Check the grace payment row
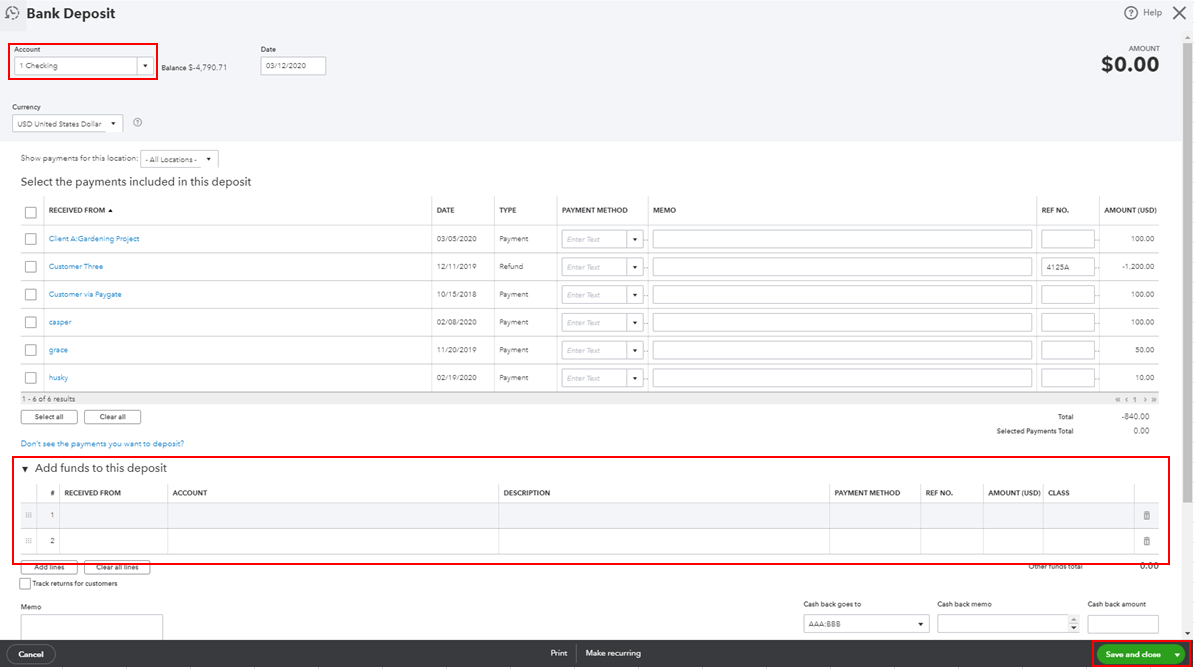 coord(30,350)
